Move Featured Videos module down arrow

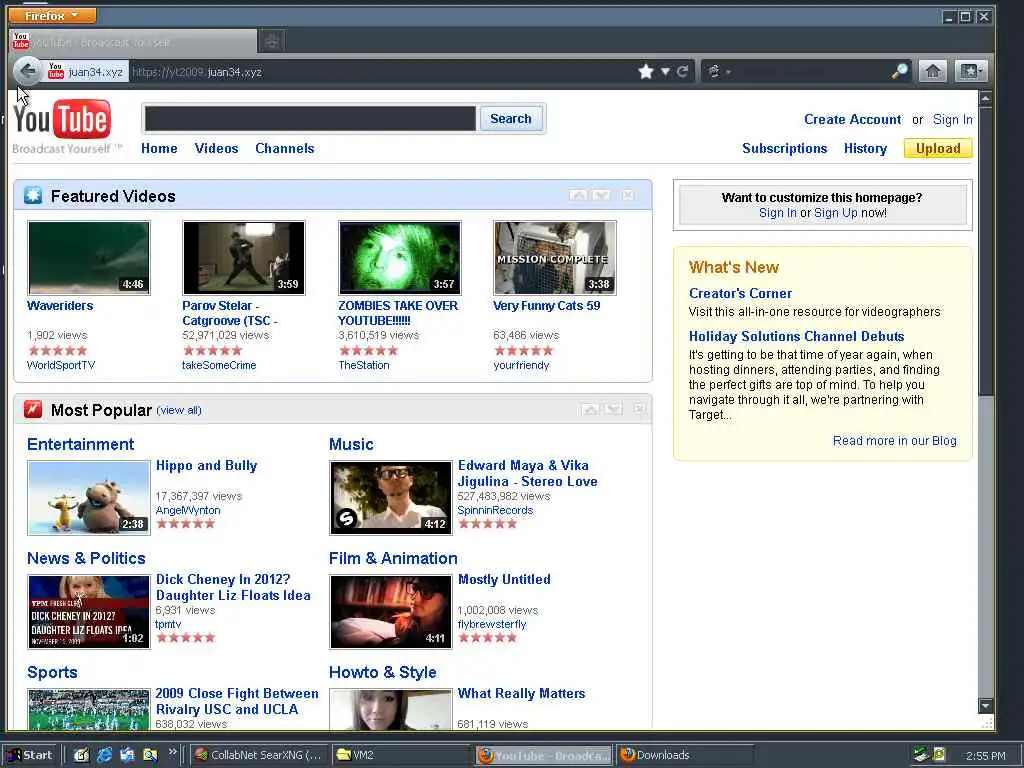601,195
